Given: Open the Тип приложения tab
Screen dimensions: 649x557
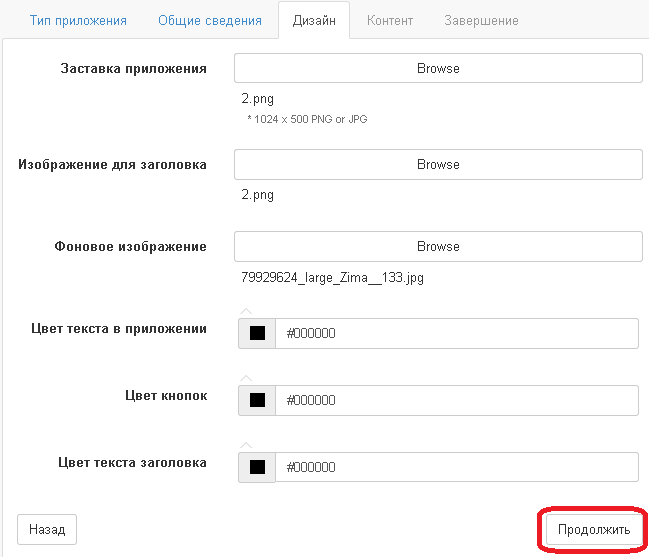Looking at the screenshot, I should [x=78, y=20].
